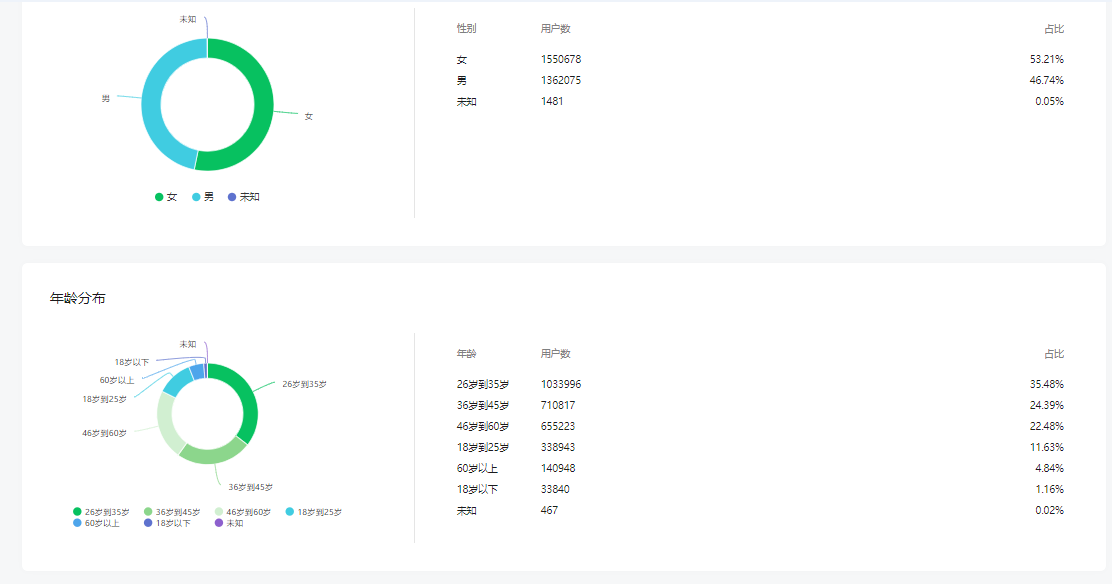This screenshot has height=584, width=1112.
Task: Click the cyan 18-25 age donut segment
Action: [177, 381]
